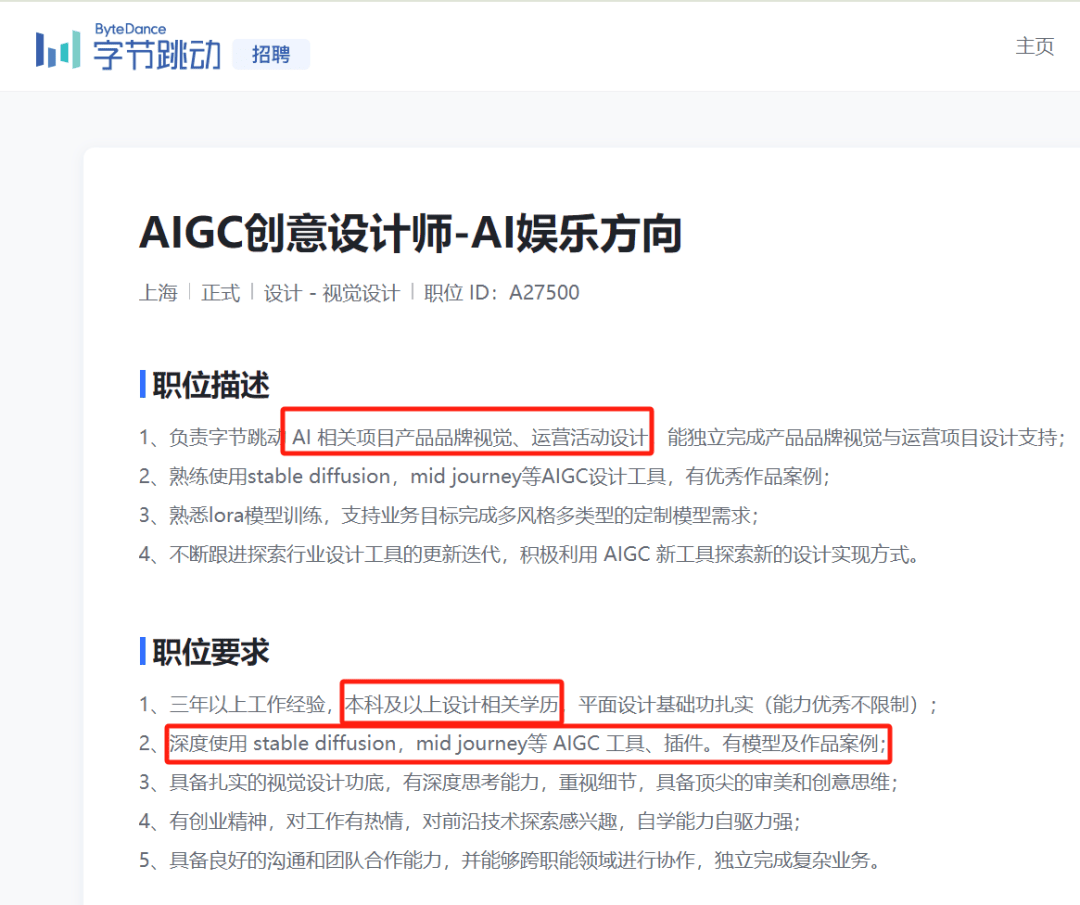Select the 招聘 badge next to the logo
Screen dimensions: 1080x905
coord(270,55)
